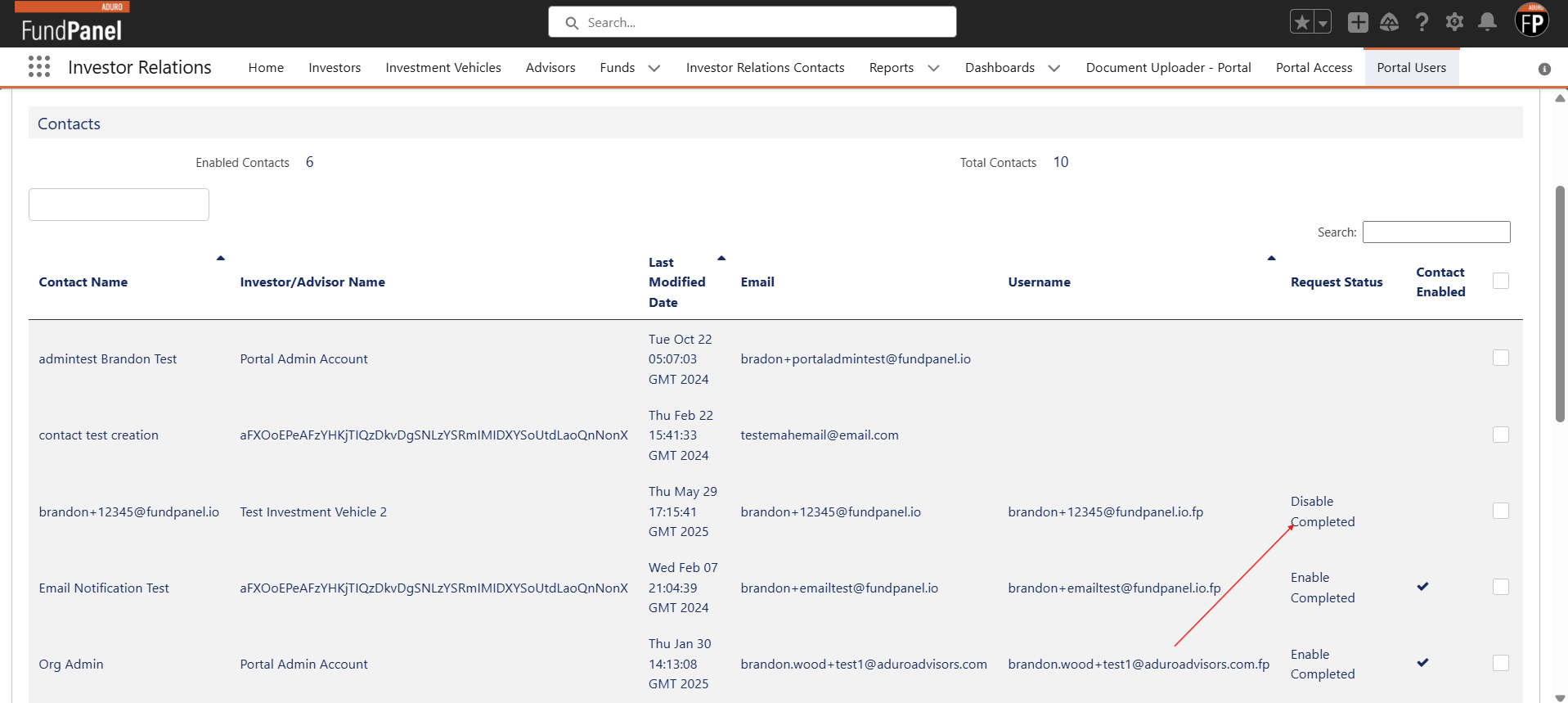Open the Investment Vehicles tab
This screenshot has height=703, width=1568.
pos(443,67)
